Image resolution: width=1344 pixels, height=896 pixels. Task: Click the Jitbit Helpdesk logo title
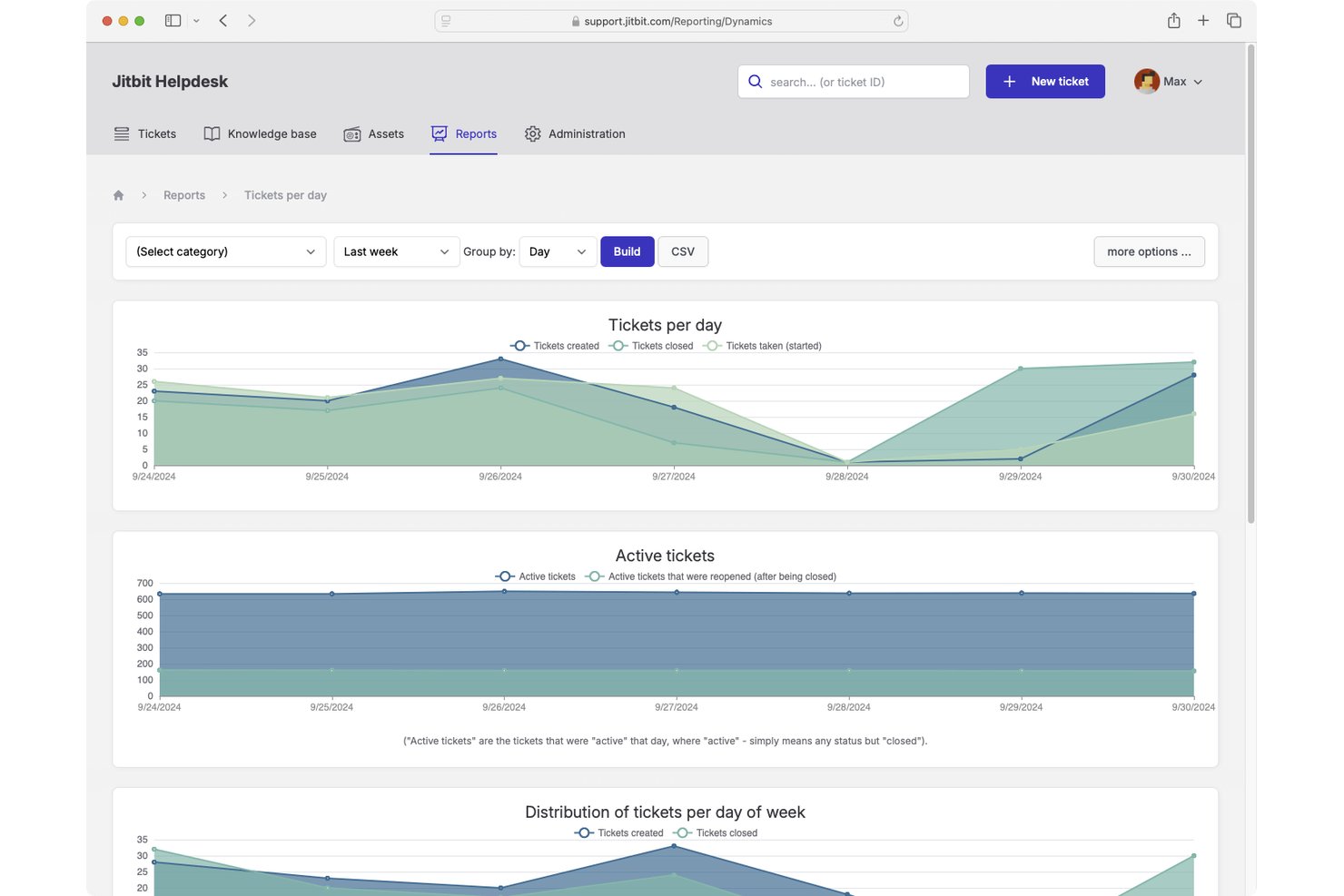point(170,82)
